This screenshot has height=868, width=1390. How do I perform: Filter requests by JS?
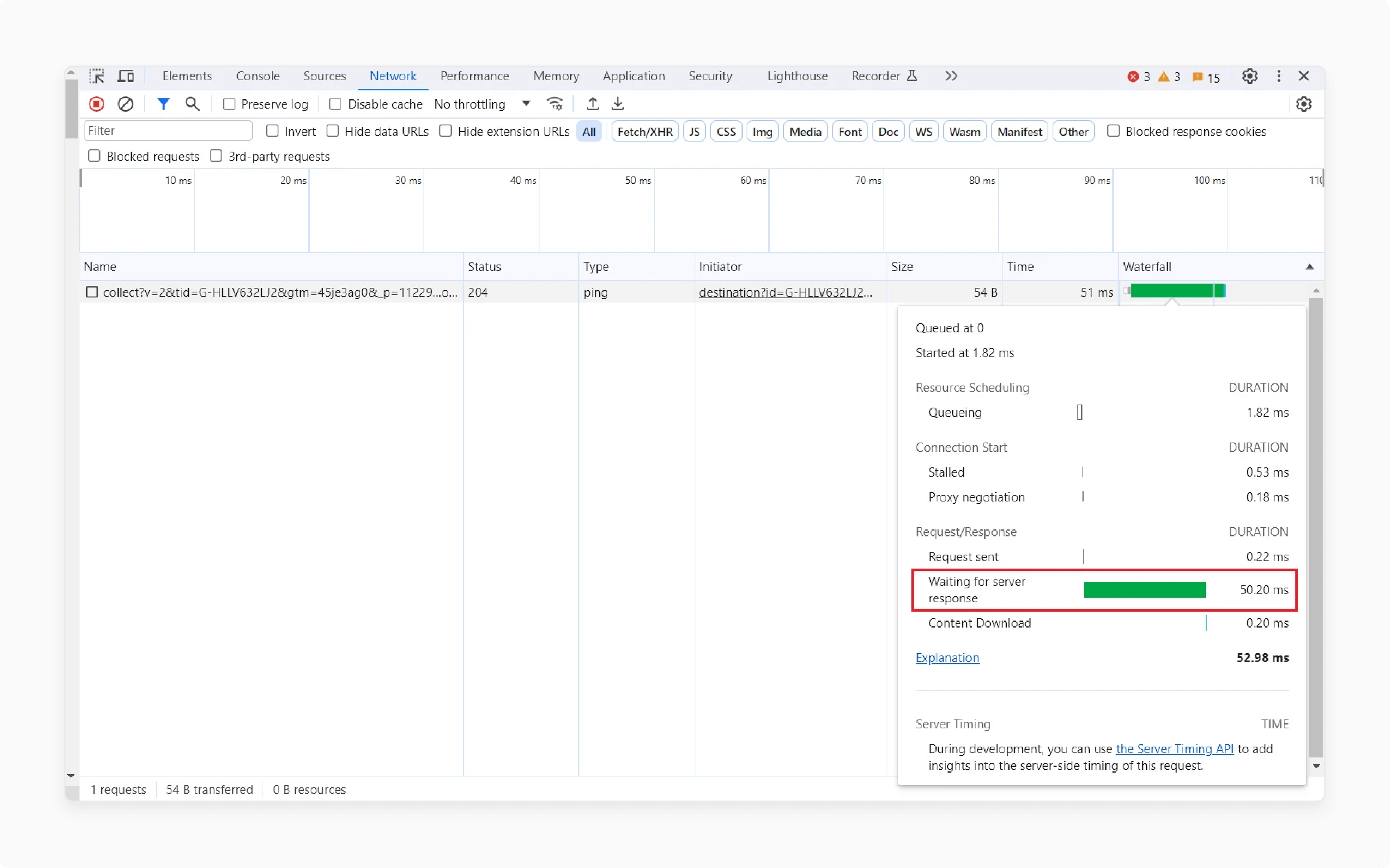pyautogui.click(x=695, y=131)
